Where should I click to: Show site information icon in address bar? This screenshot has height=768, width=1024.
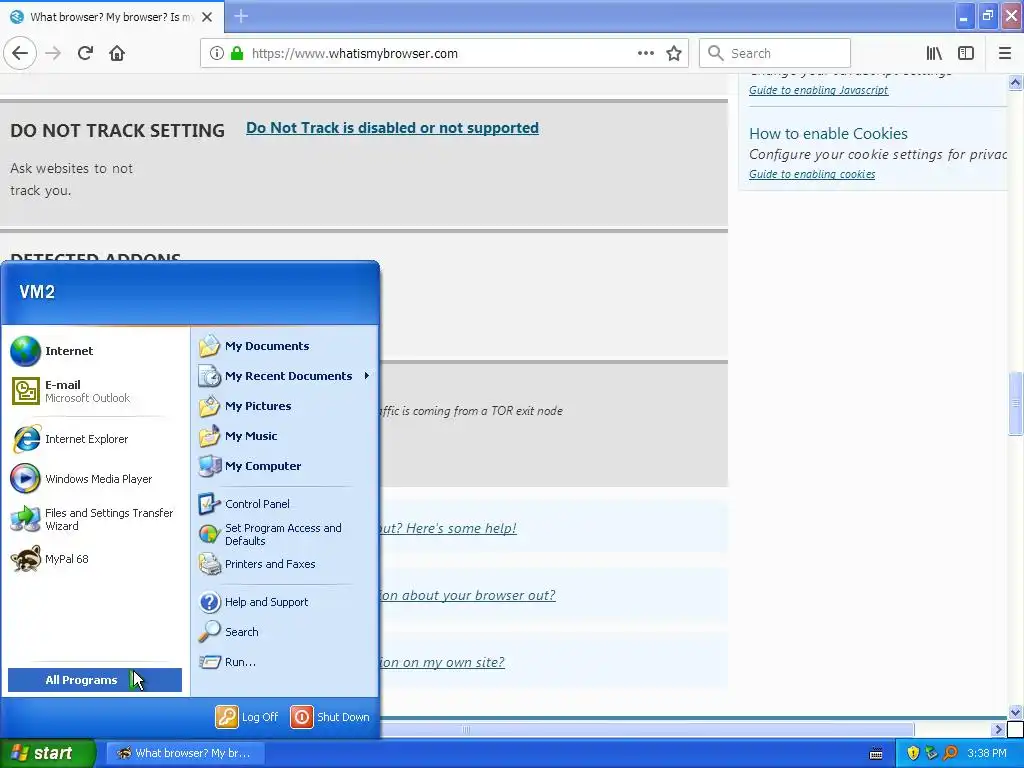(216, 53)
